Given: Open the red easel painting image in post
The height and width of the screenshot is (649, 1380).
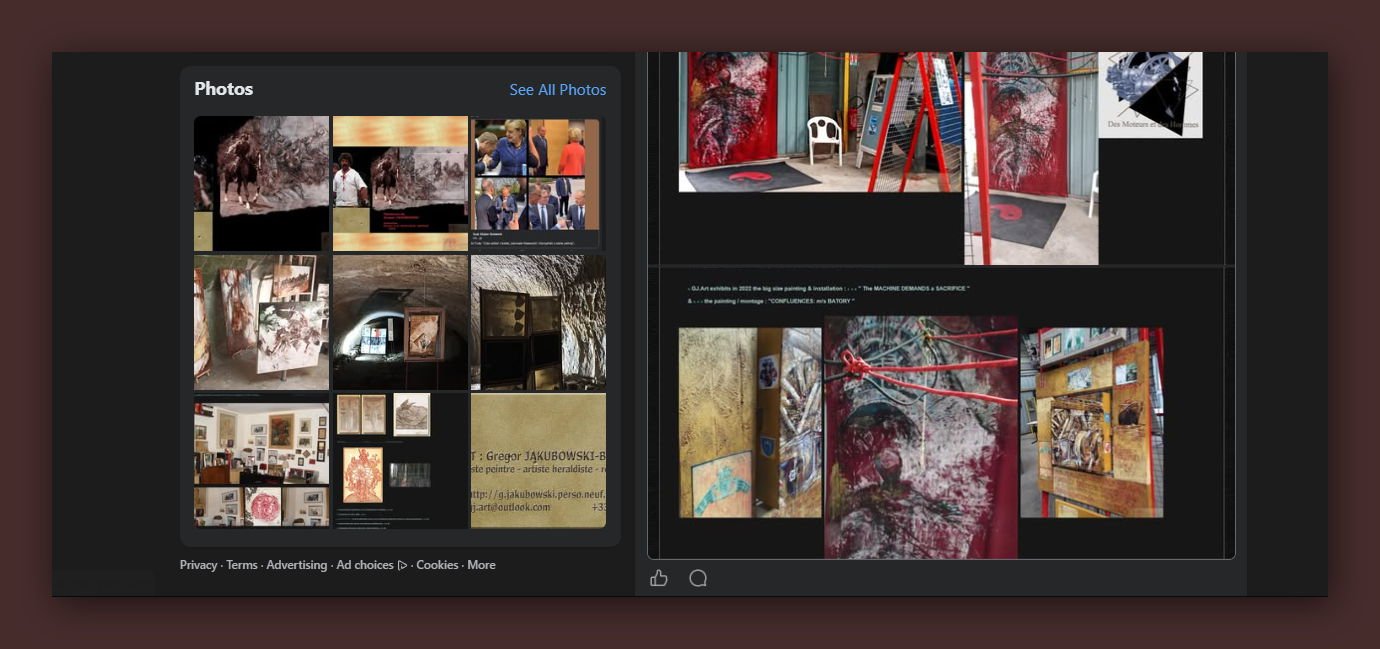Looking at the screenshot, I should [x=1031, y=158].
